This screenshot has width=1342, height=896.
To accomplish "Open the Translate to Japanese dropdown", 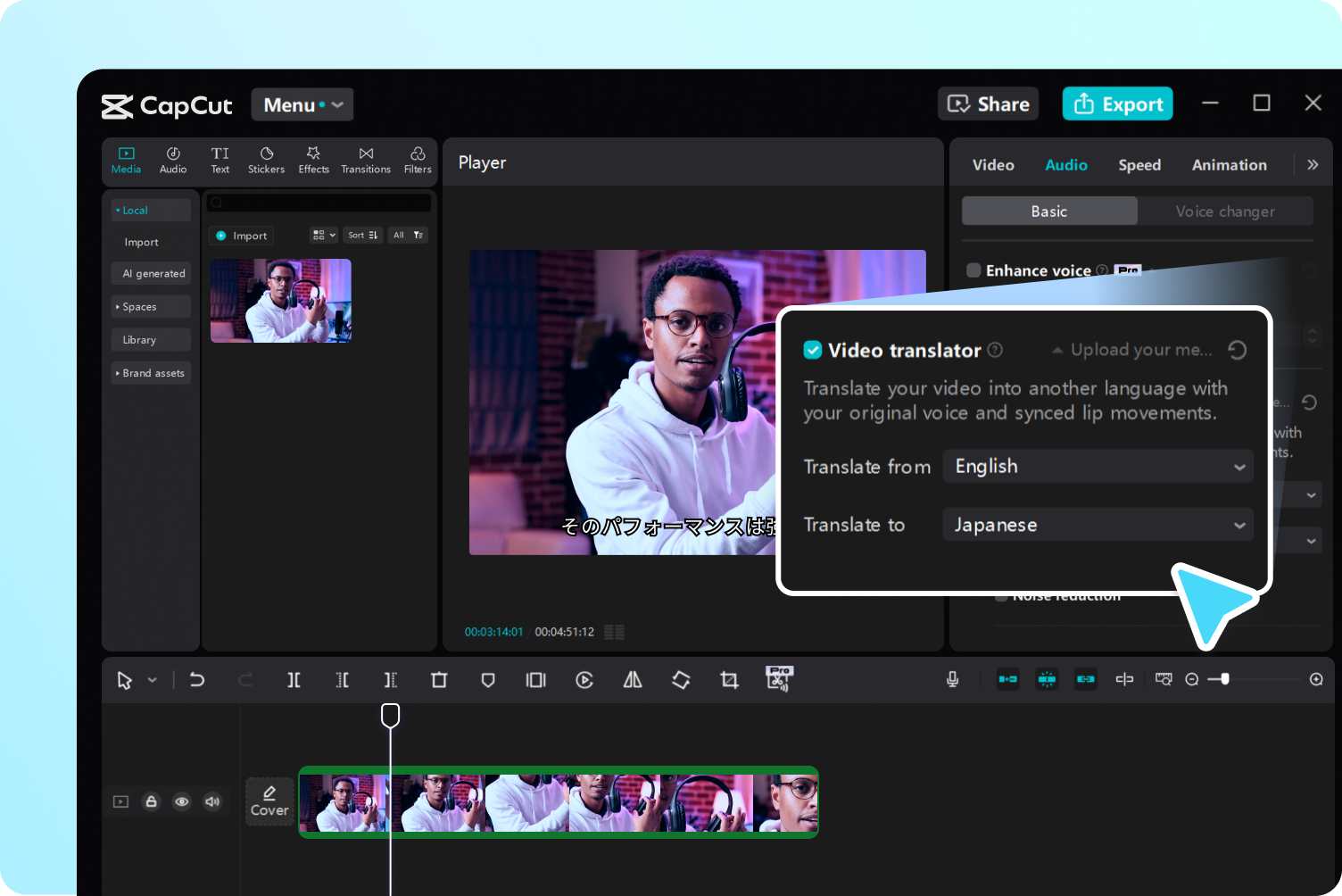I will (1098, 525).
